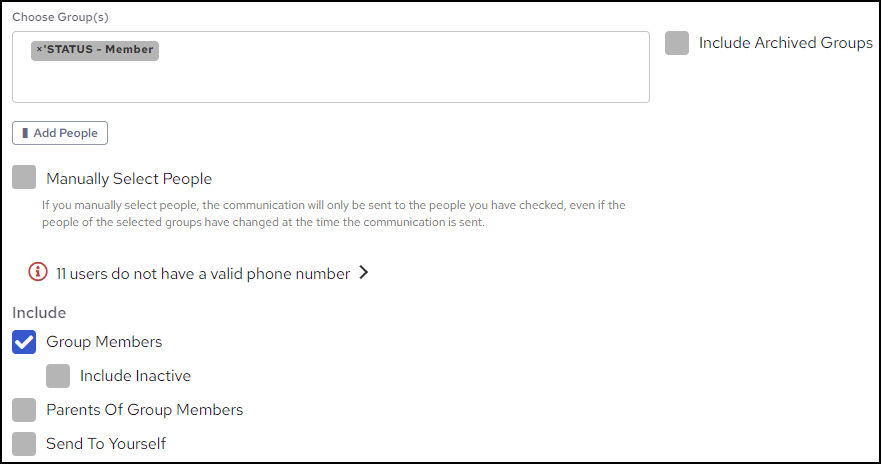Check the Parents Of Group Members box

[x=24, y=409]
